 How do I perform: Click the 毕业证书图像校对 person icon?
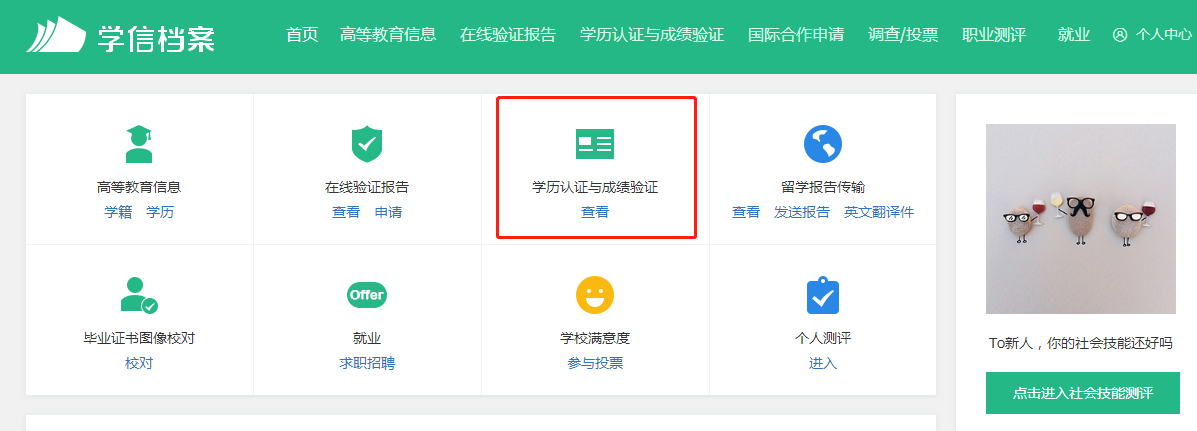(139, 296)
